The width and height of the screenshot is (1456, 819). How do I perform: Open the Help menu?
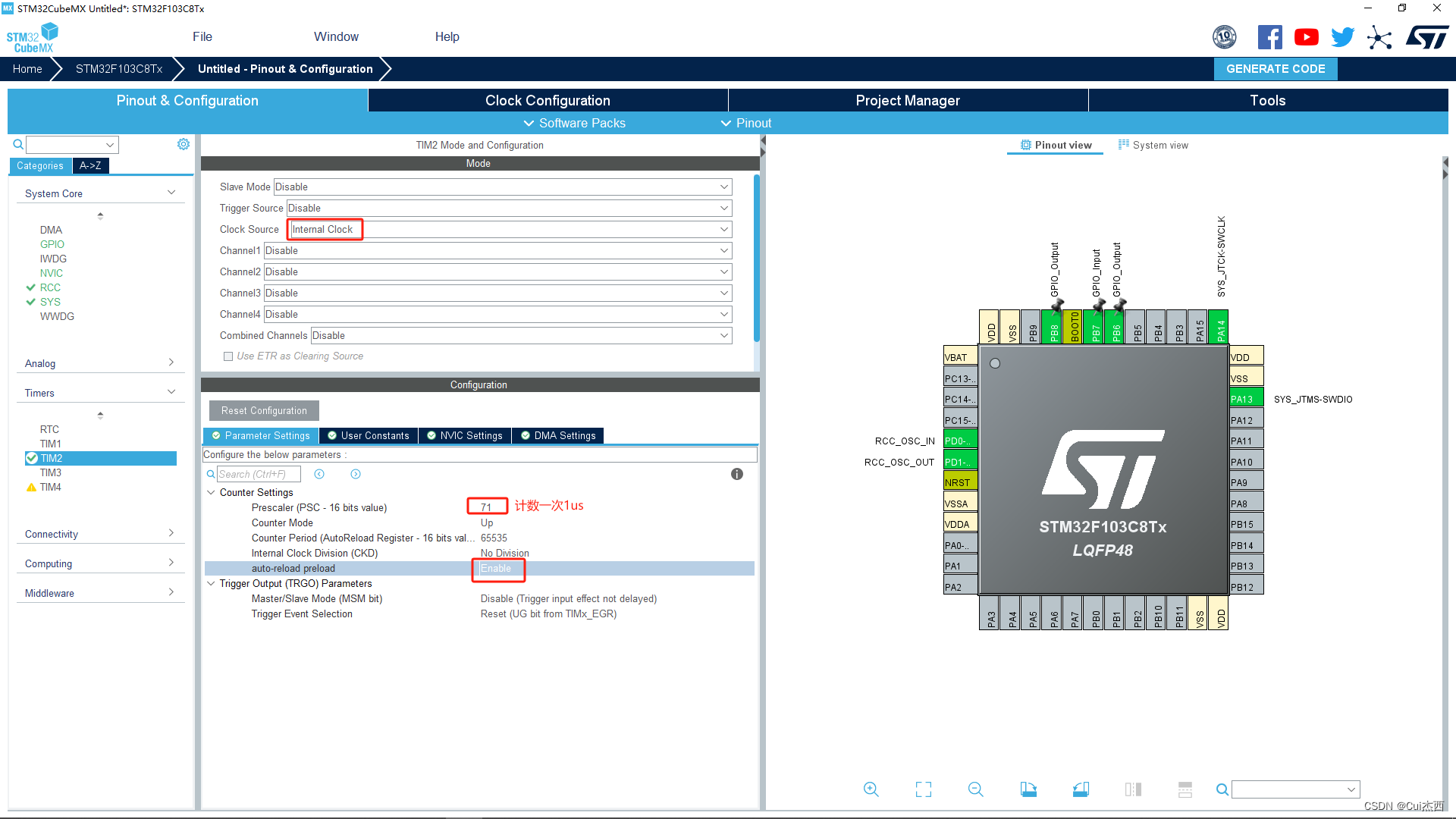tap(447, 36)
